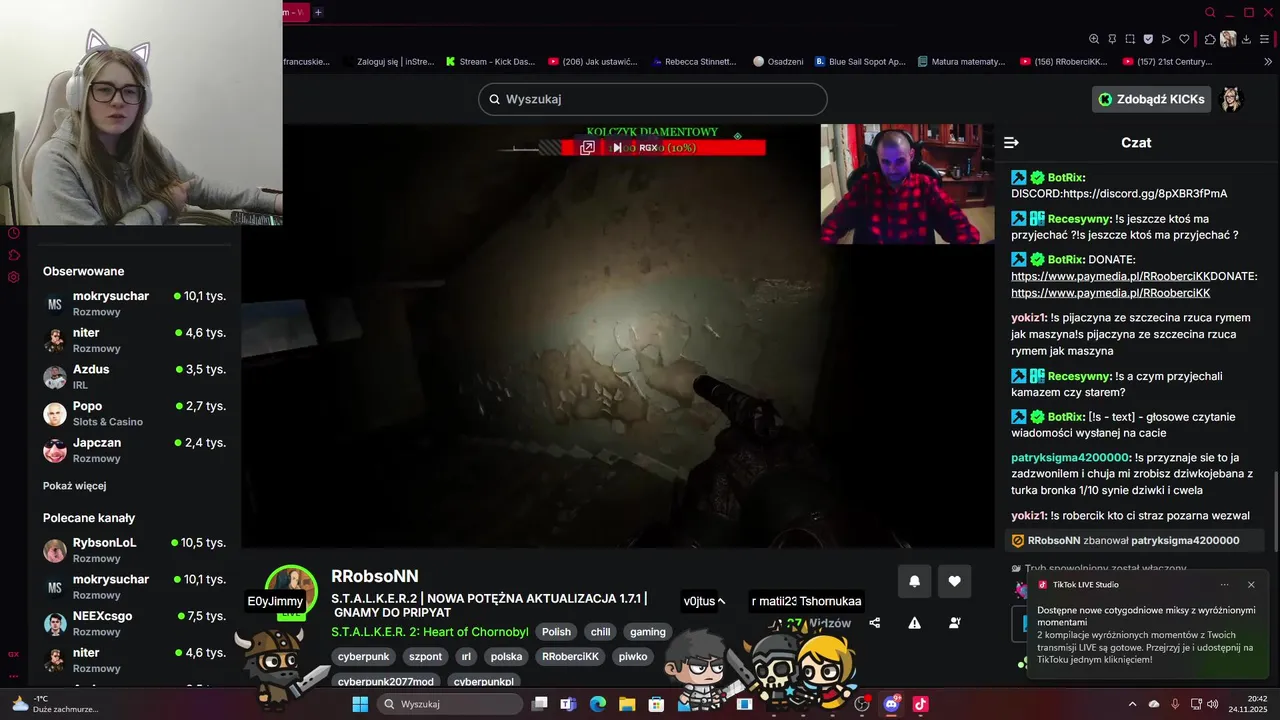Open RybsonLoL recommended channel
Image resolution: width=1280 pixels, height=720 pixels.
[135, 550]
